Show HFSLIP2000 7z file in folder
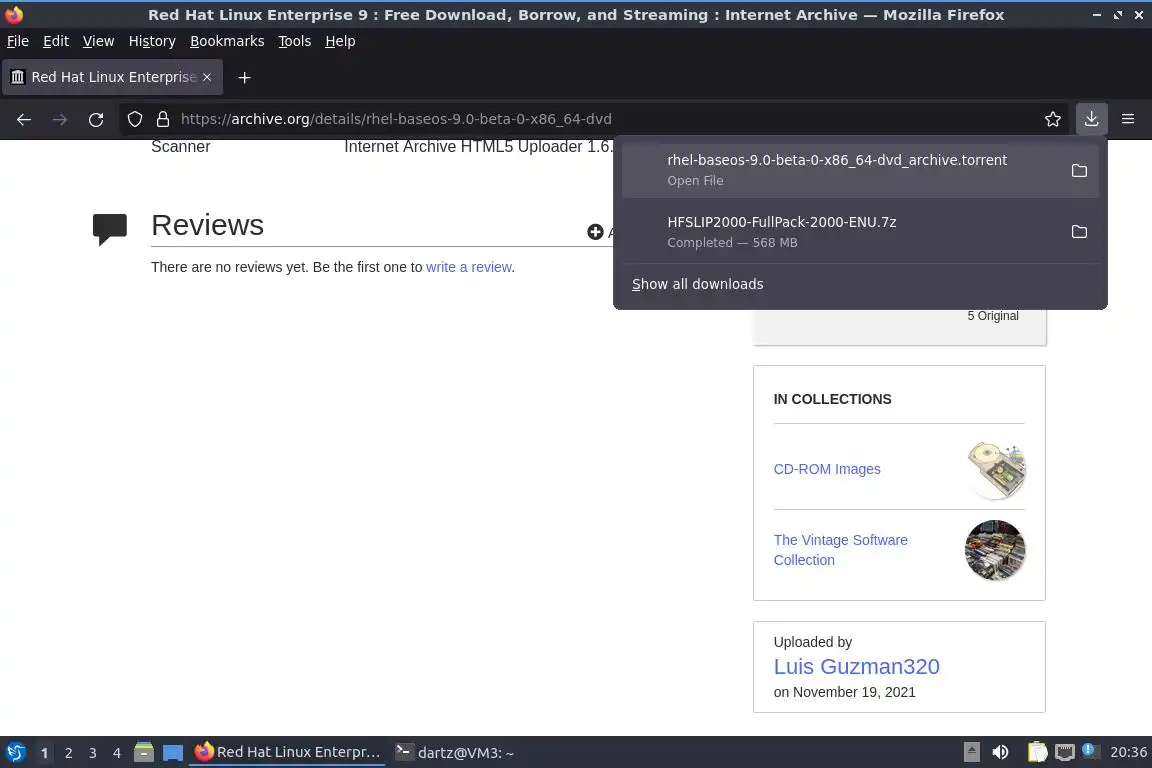The height and width of the screenshot is (768, 1152). (x=1079, y=232)
